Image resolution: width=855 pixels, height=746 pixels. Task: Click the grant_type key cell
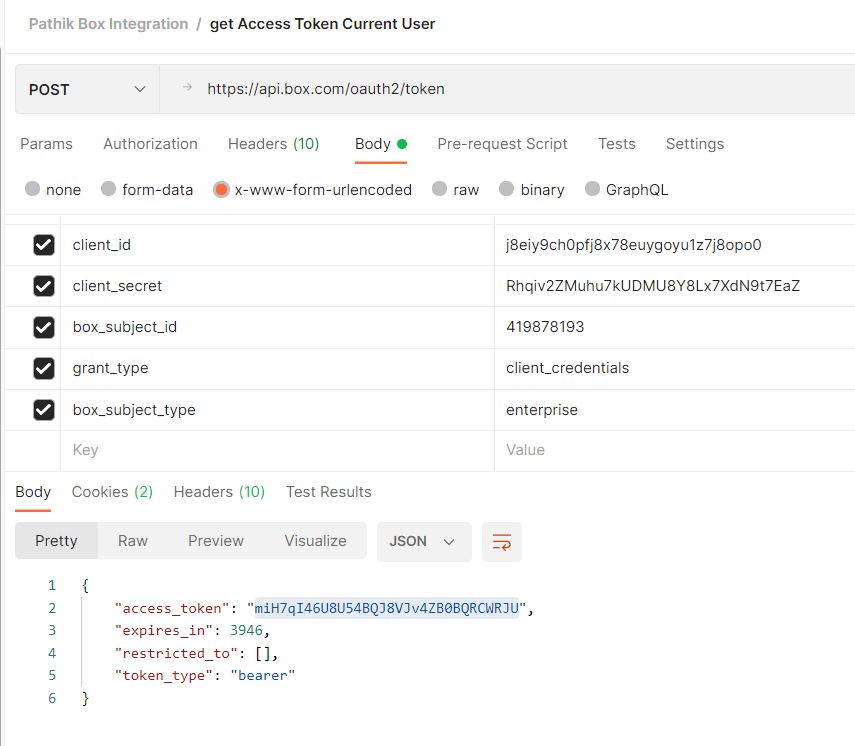(278, 368)
